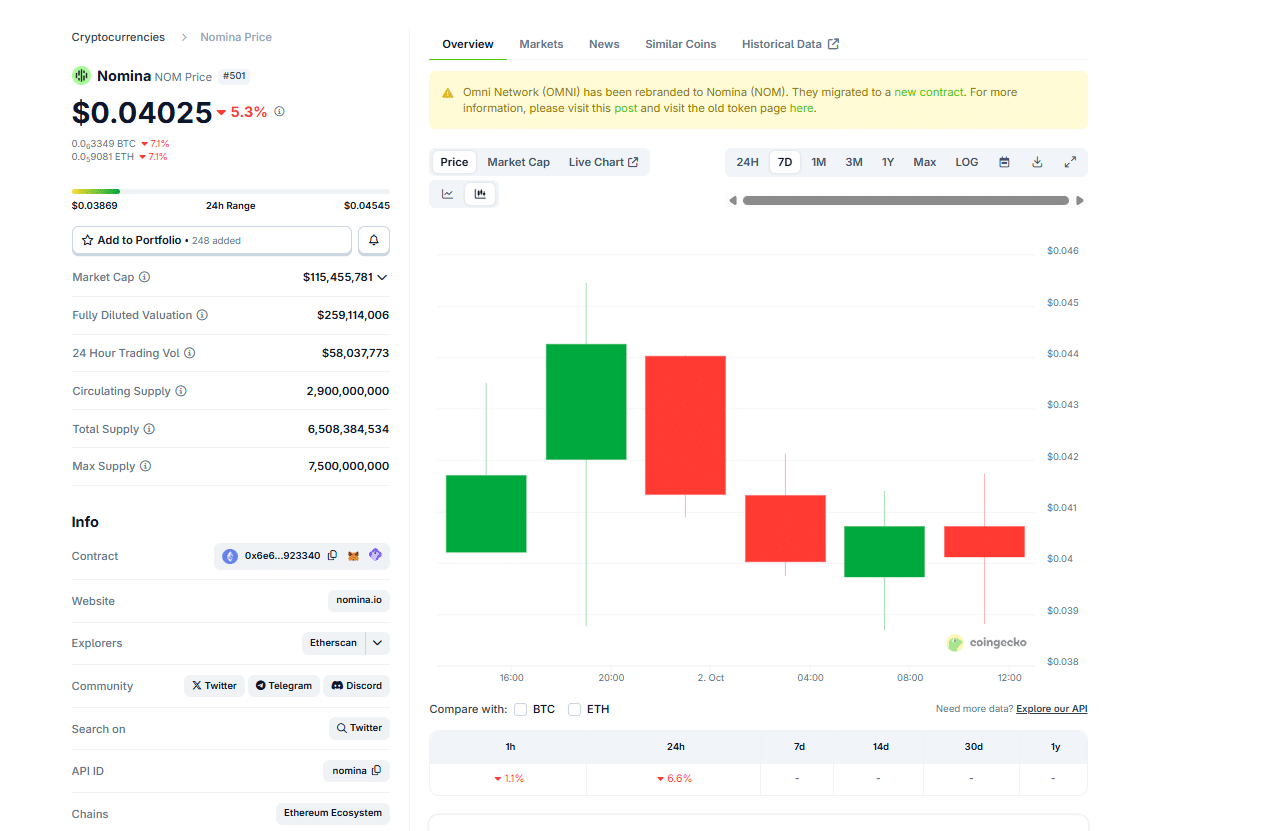
Task: Switch to the Markets tab
Action: click(541, 44)
